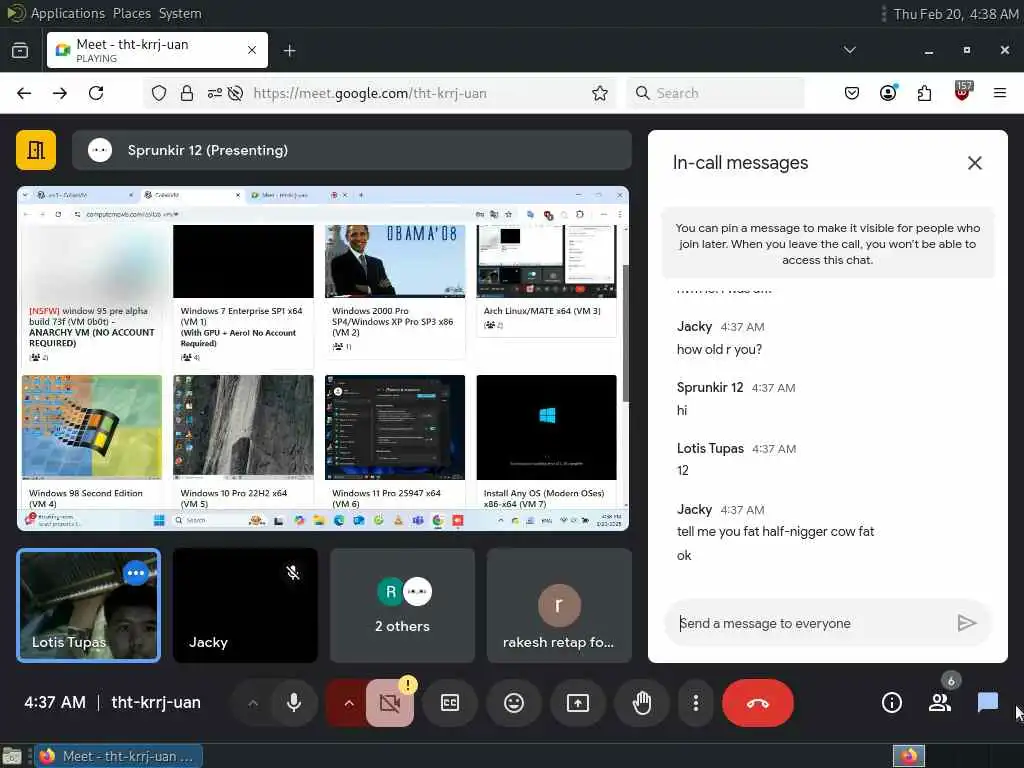Toggle the chat panel icon
The height and width of the screenshot is (768, 1024).
point(987,703)
